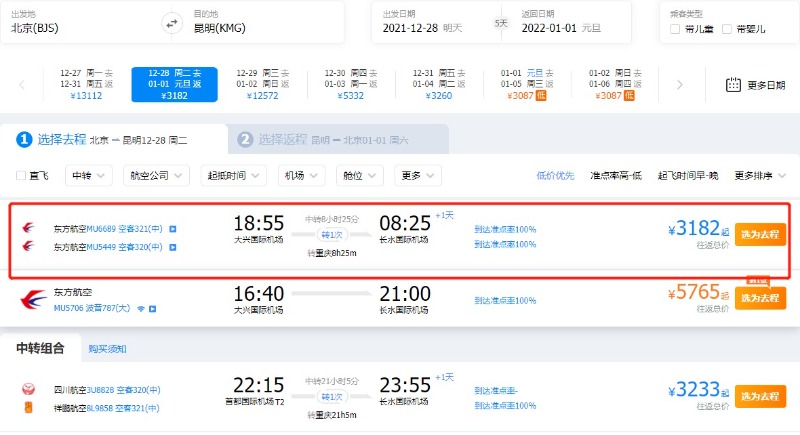The image size is (800, 435).
Task: Enable the 带儿童 checkbox
Action: pos(675,29)
